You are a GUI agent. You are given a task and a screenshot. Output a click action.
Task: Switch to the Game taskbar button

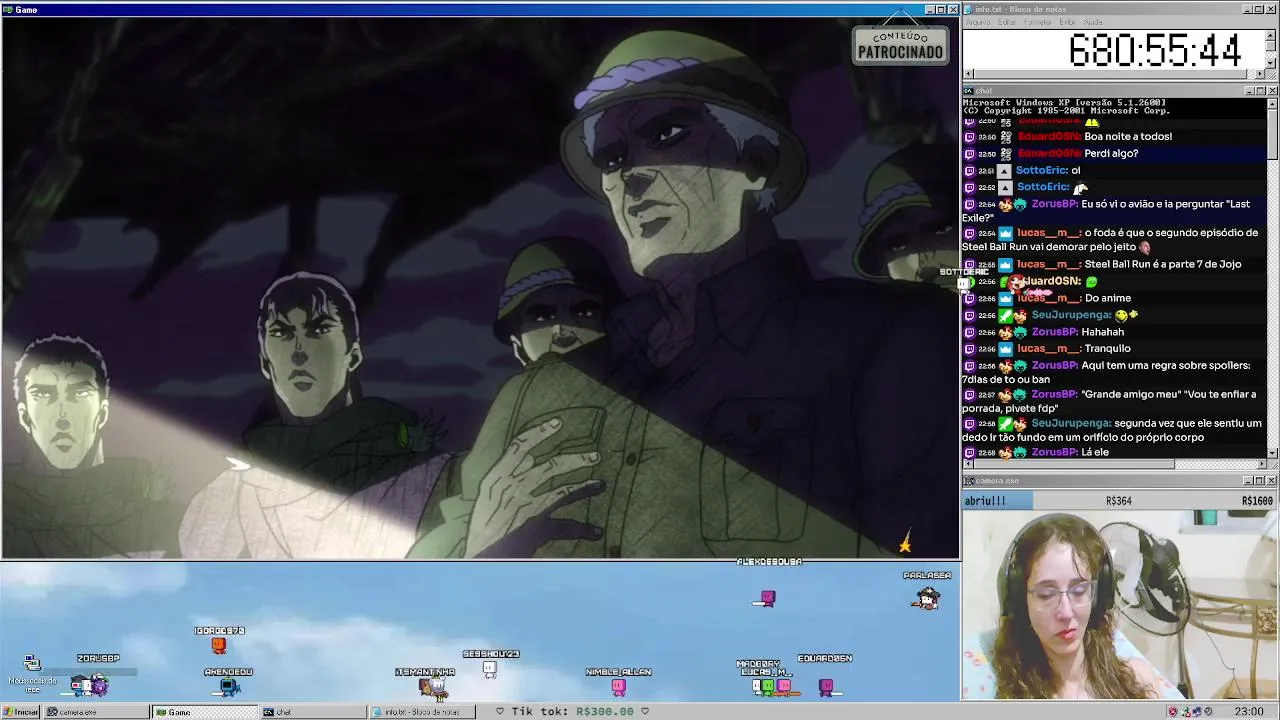(x=203, y=712)
